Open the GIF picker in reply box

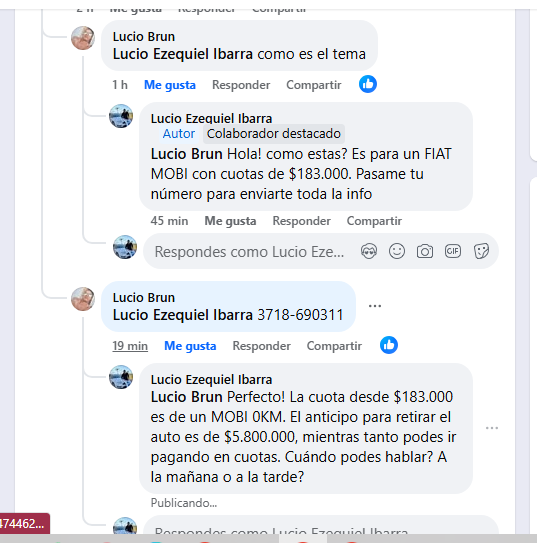453,251
